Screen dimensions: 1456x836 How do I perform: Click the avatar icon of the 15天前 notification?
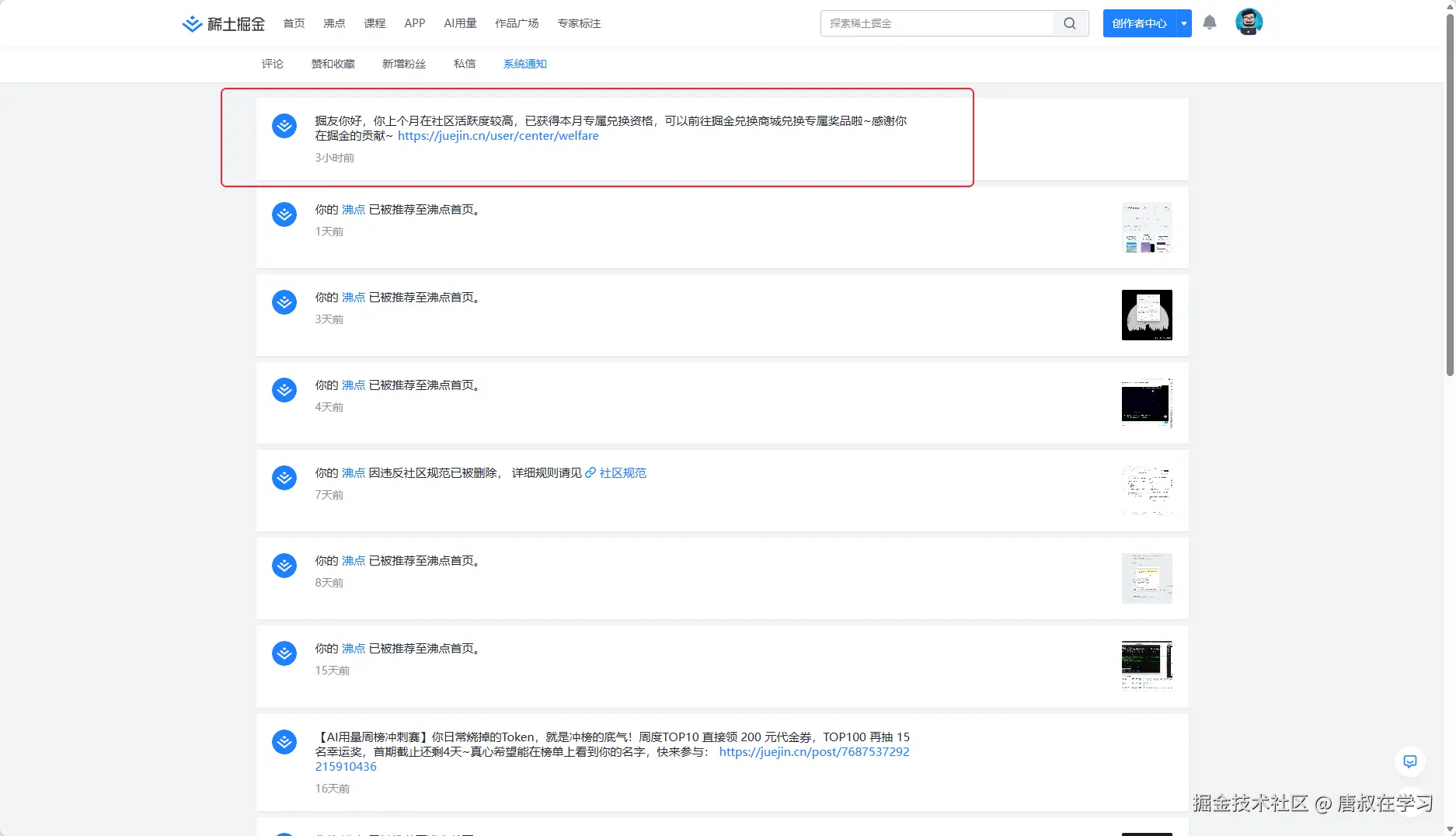point(284,653)
